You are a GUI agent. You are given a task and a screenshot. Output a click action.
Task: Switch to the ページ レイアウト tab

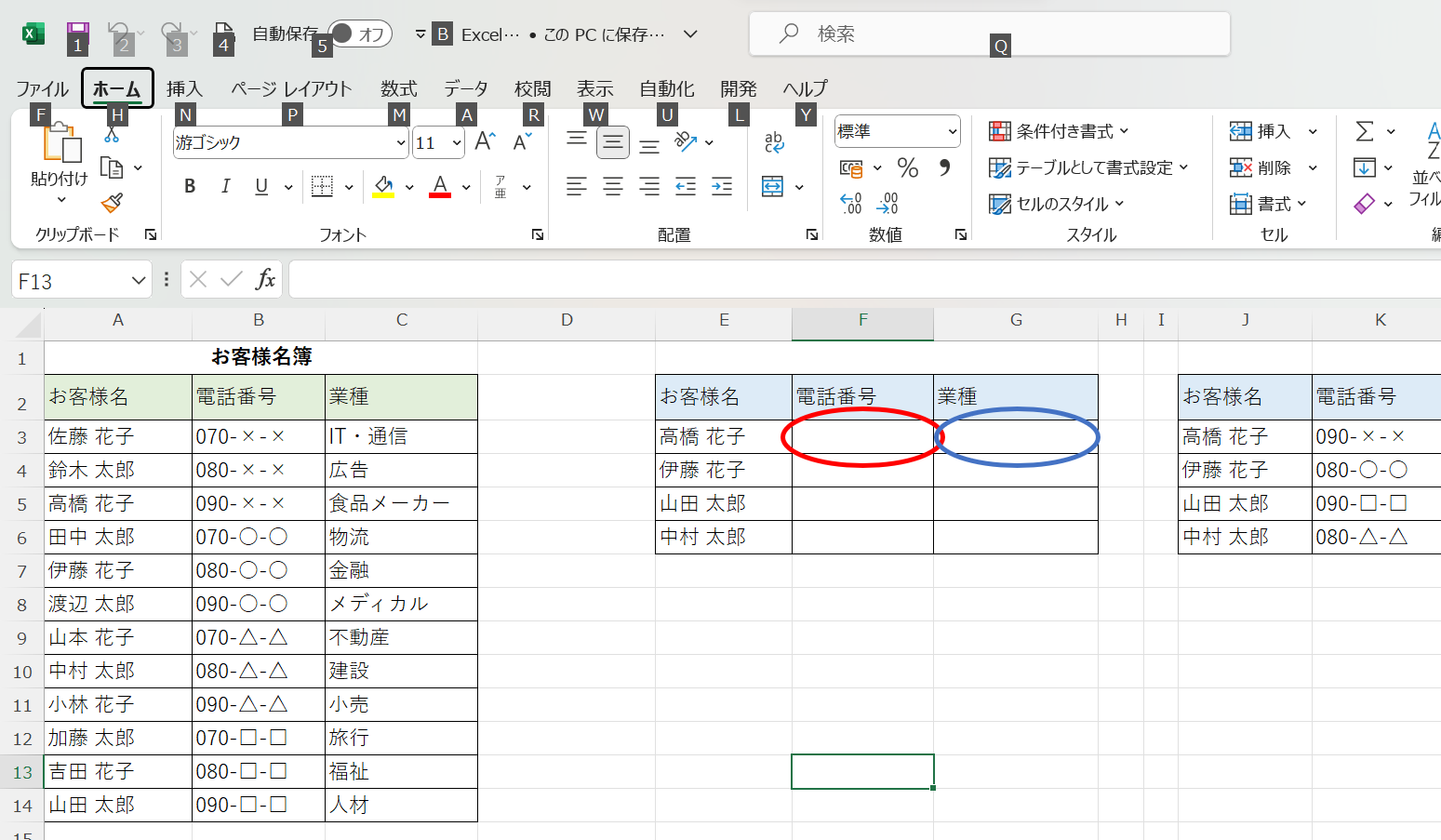click(x=291, y=88)
